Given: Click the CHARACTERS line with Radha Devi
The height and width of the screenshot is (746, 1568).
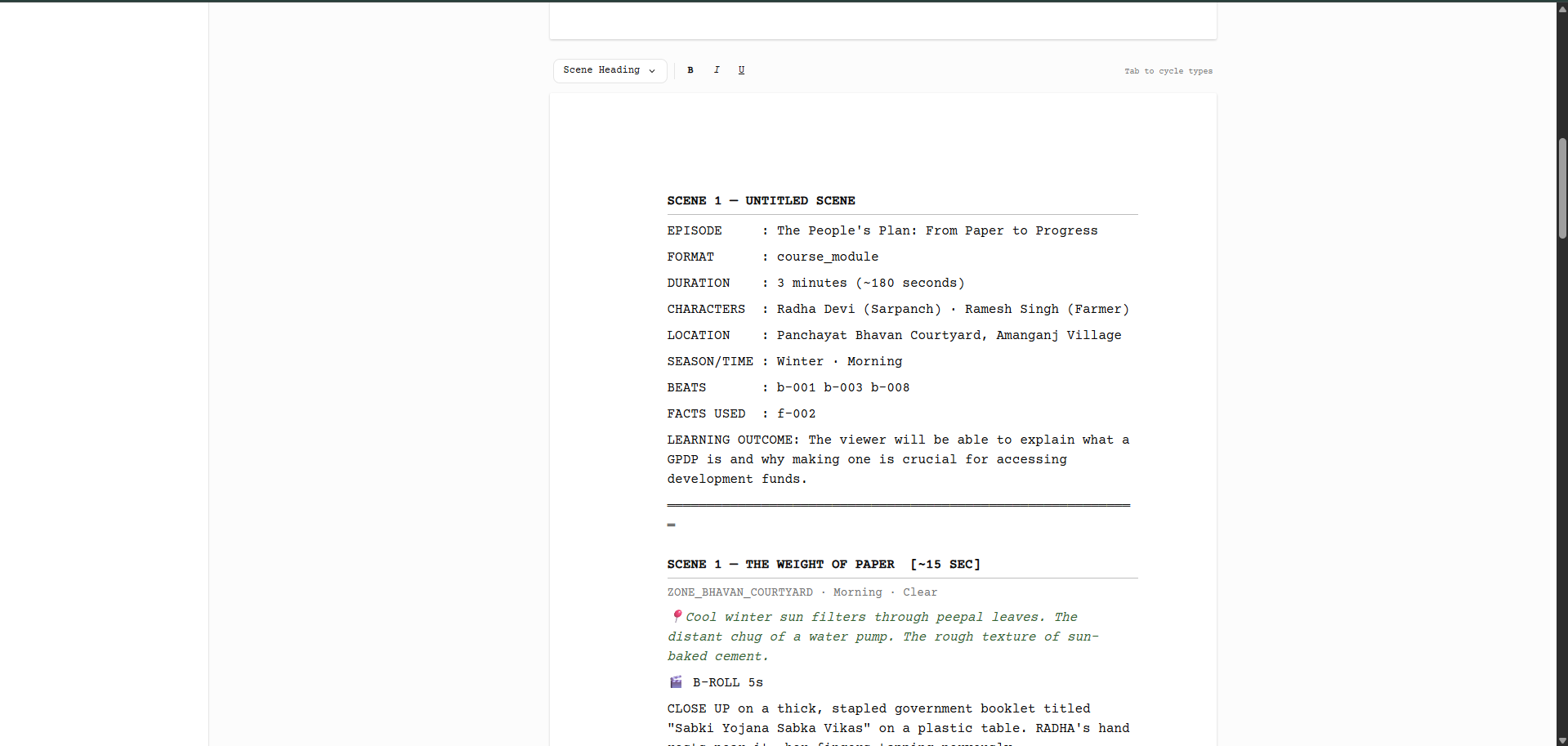Looking at the screenshot, I should pos(897,310).
